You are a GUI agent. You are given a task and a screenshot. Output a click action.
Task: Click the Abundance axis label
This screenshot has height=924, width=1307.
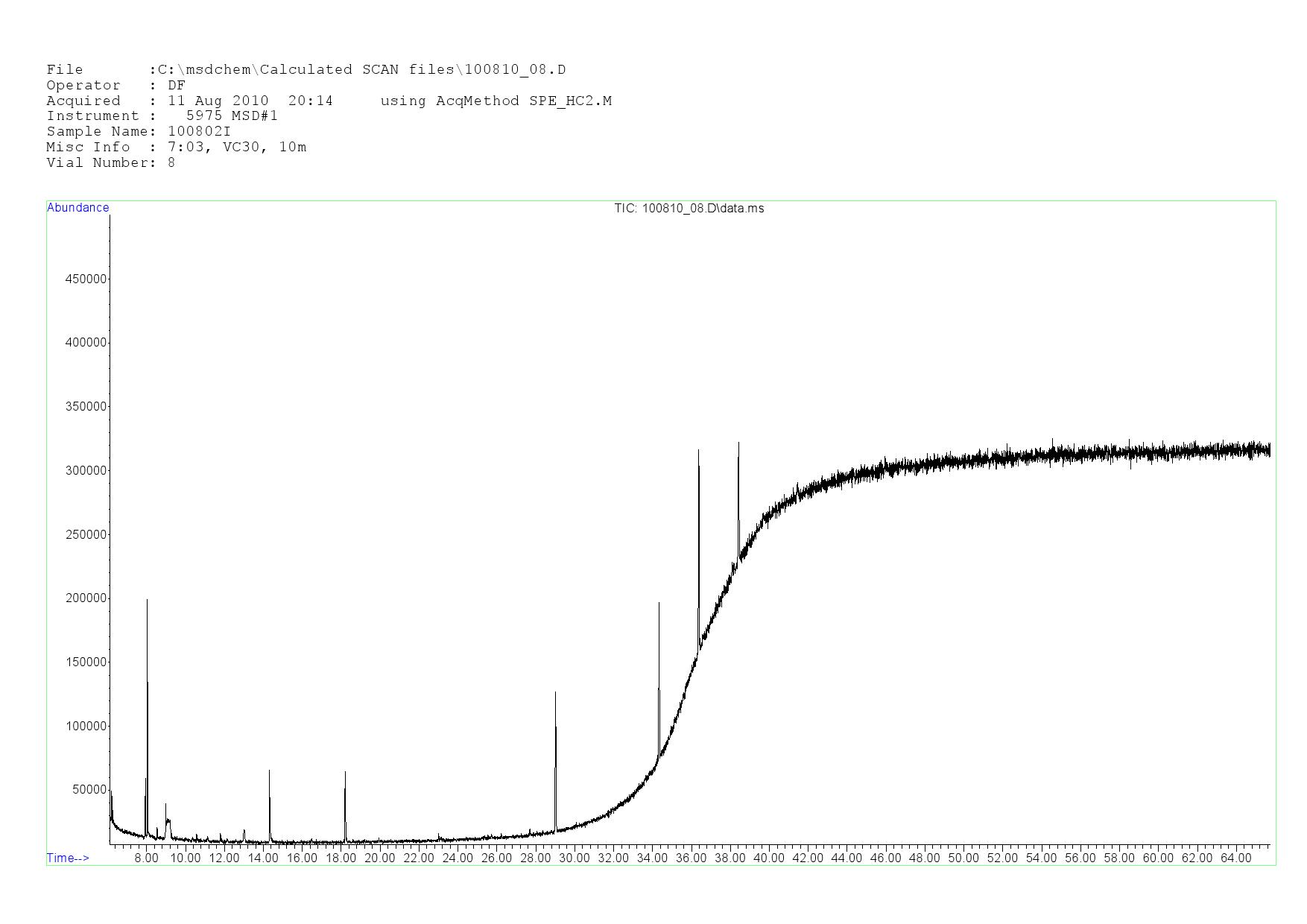77,208
